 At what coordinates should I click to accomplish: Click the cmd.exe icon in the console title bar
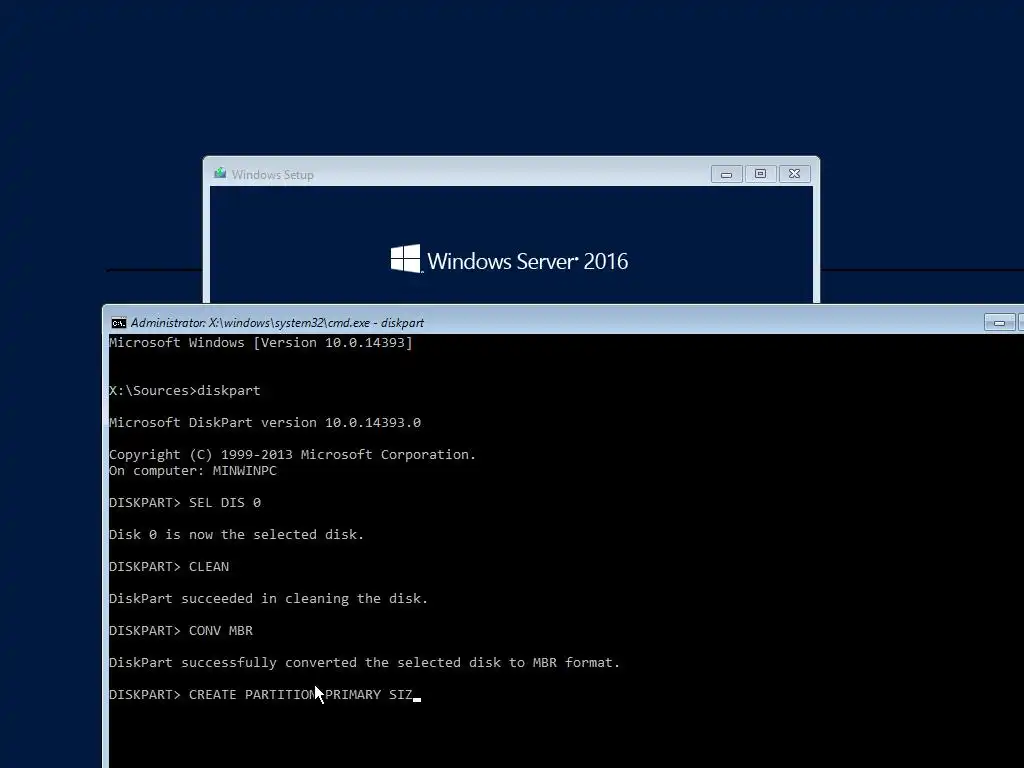point(119,323)
